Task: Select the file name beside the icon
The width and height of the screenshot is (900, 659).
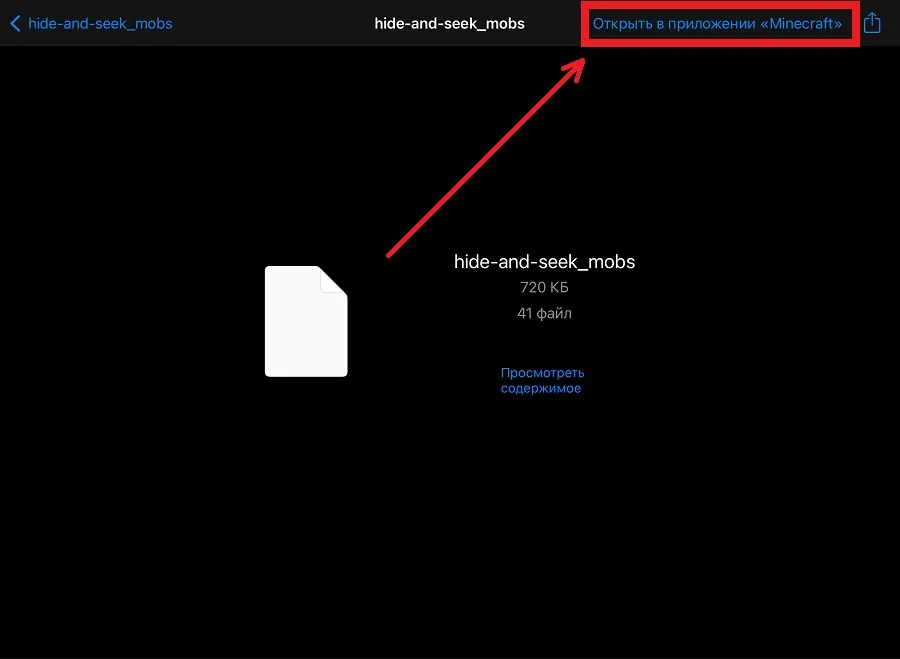Action: 544,262
